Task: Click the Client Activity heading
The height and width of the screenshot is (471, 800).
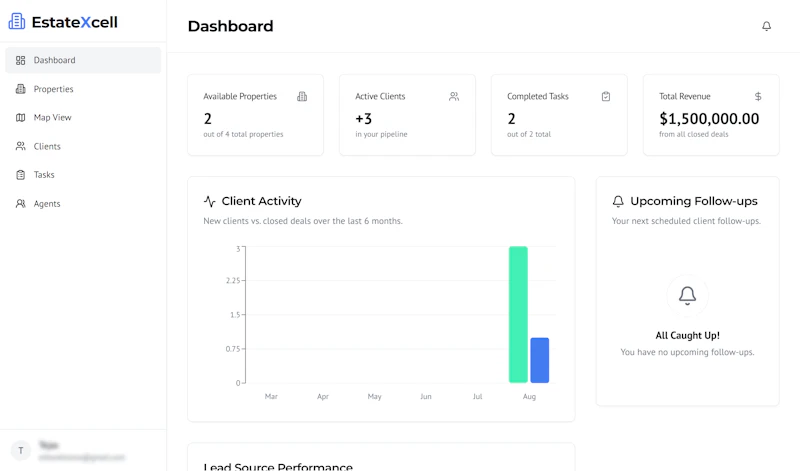Action: point(261,201)
